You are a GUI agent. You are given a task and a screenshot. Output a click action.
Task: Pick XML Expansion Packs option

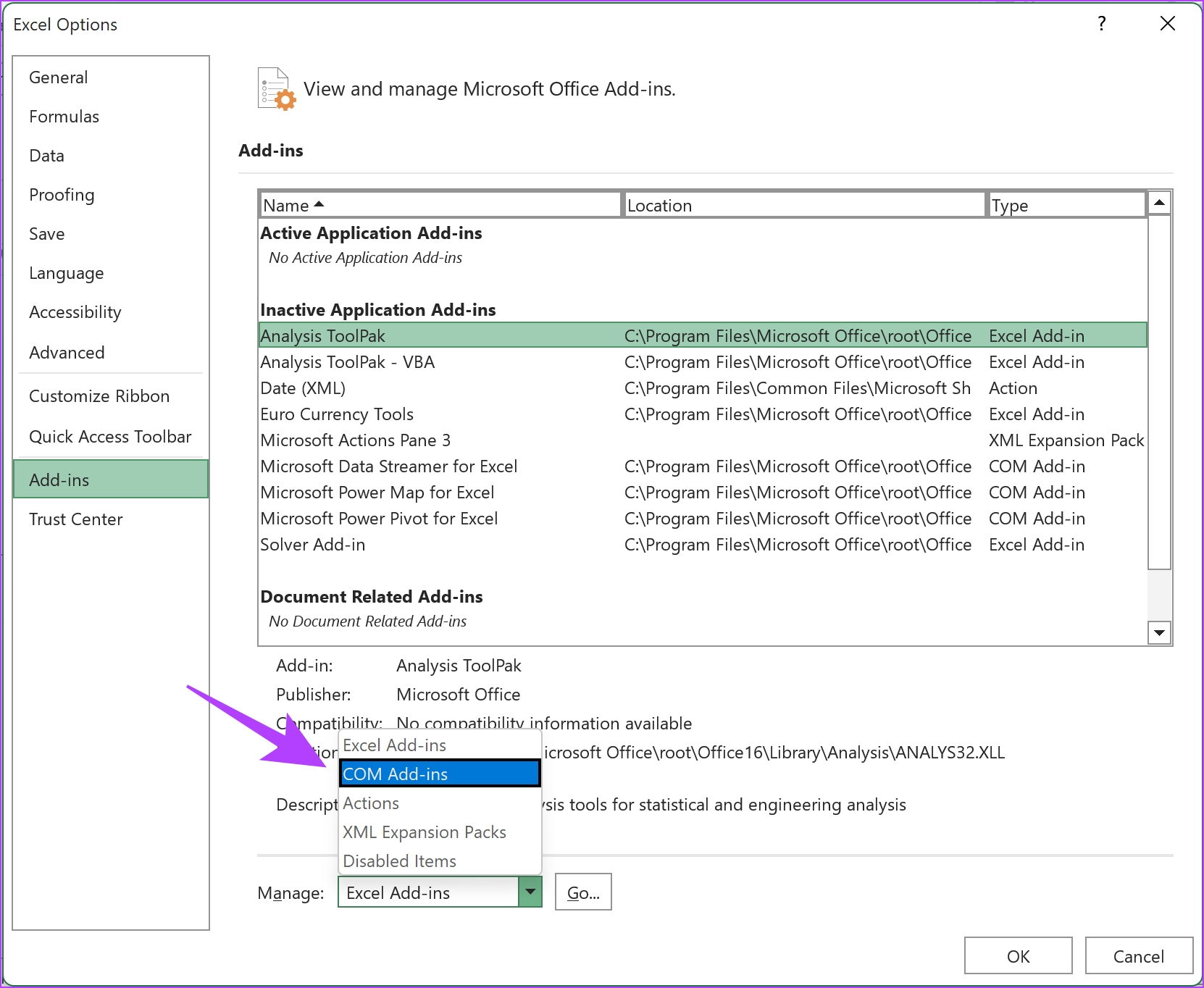[440, 832]
